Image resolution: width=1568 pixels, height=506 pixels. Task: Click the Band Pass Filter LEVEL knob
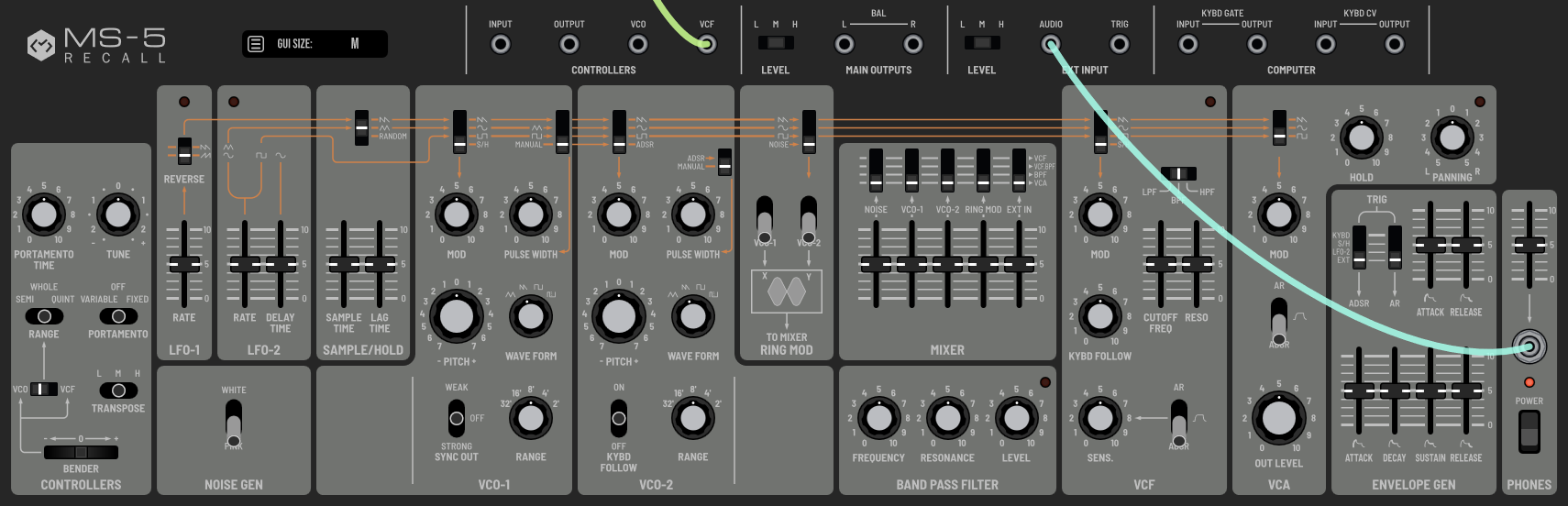pos(1016,418)
